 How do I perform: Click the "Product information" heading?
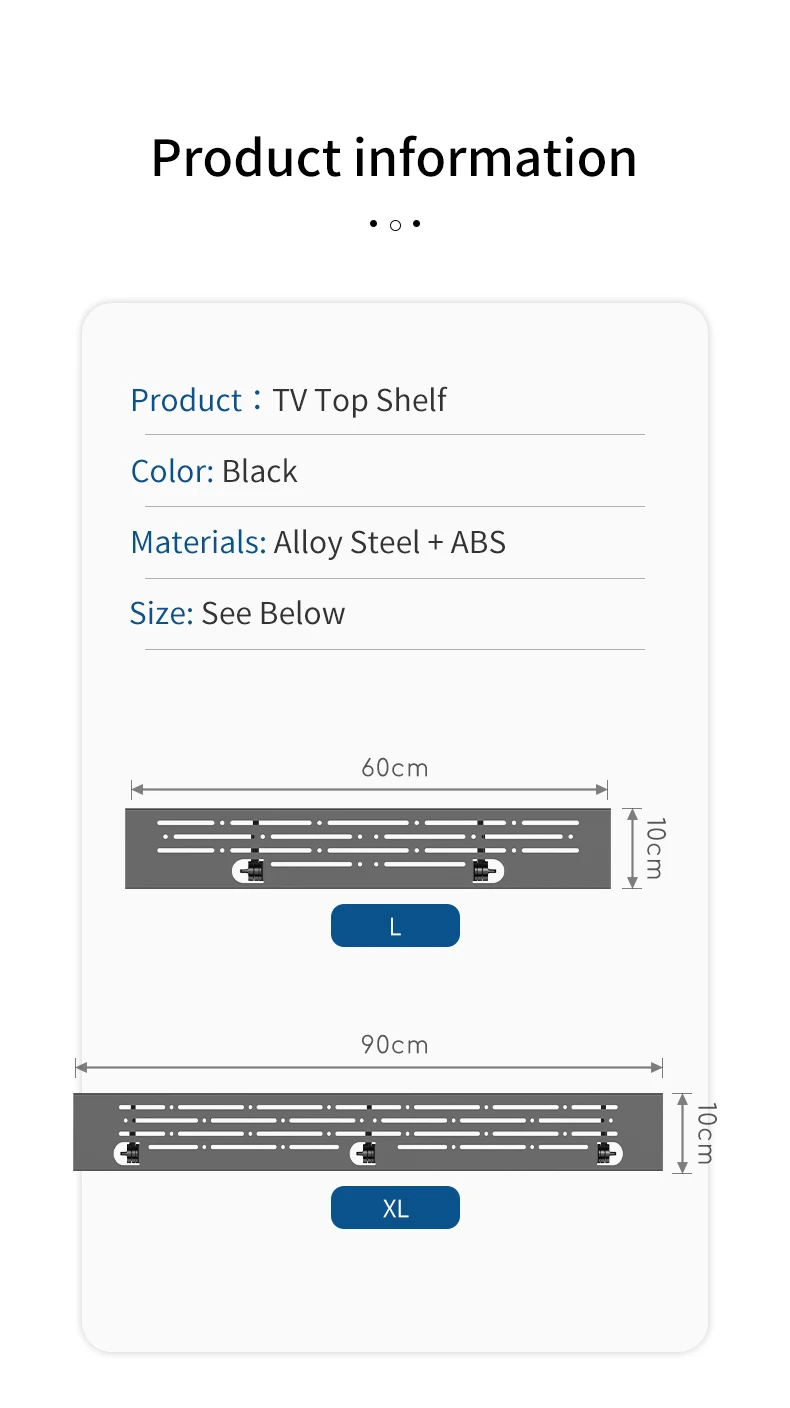[394, 158]
